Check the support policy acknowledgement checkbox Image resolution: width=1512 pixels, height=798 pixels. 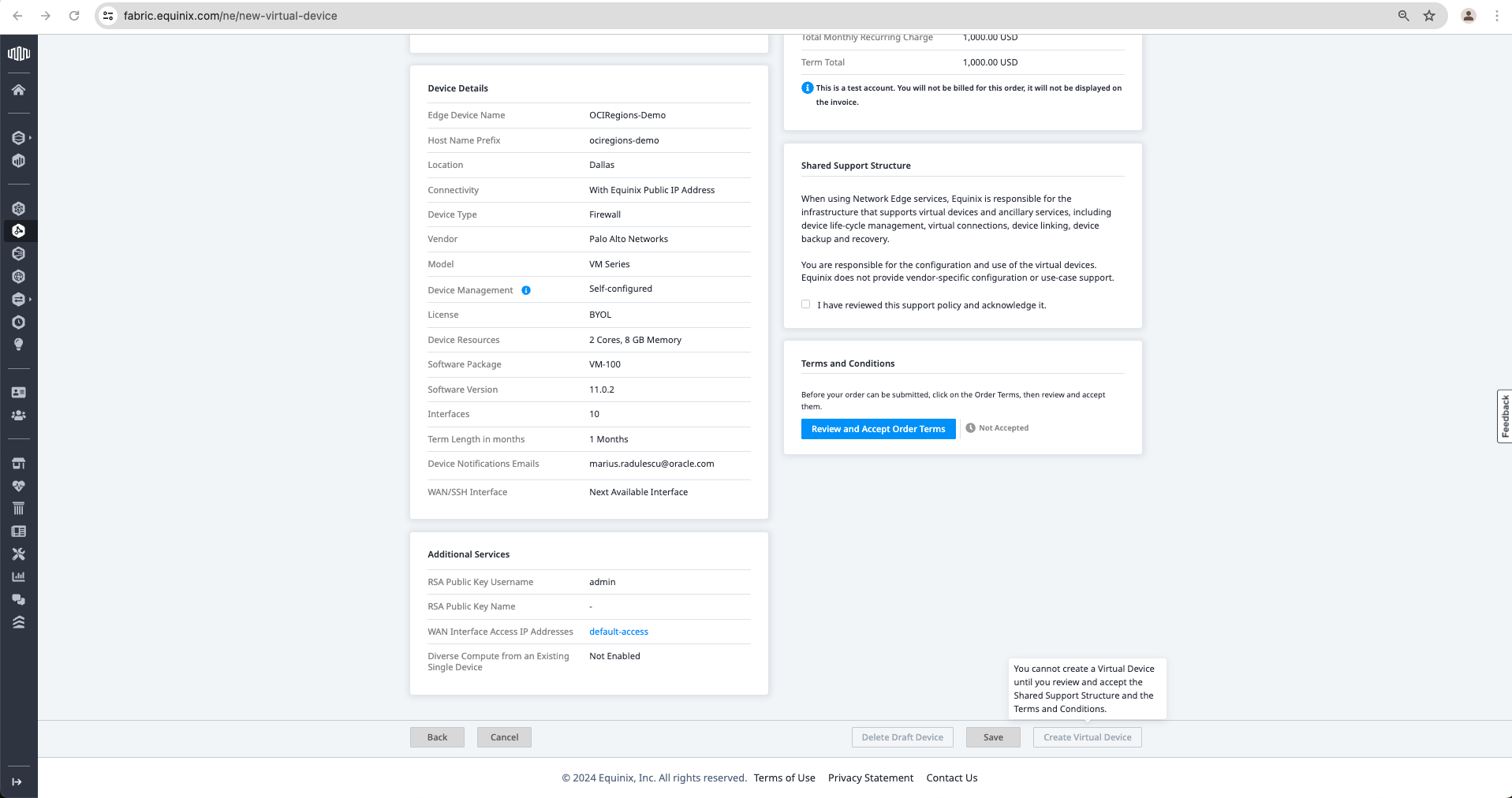(x=806, y=304)
